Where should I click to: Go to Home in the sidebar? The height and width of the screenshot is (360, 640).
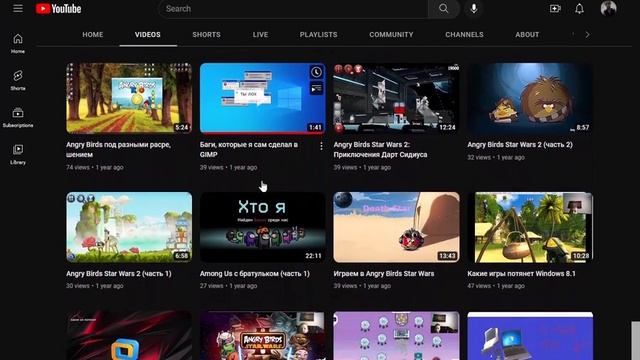(x=18, y=43)
